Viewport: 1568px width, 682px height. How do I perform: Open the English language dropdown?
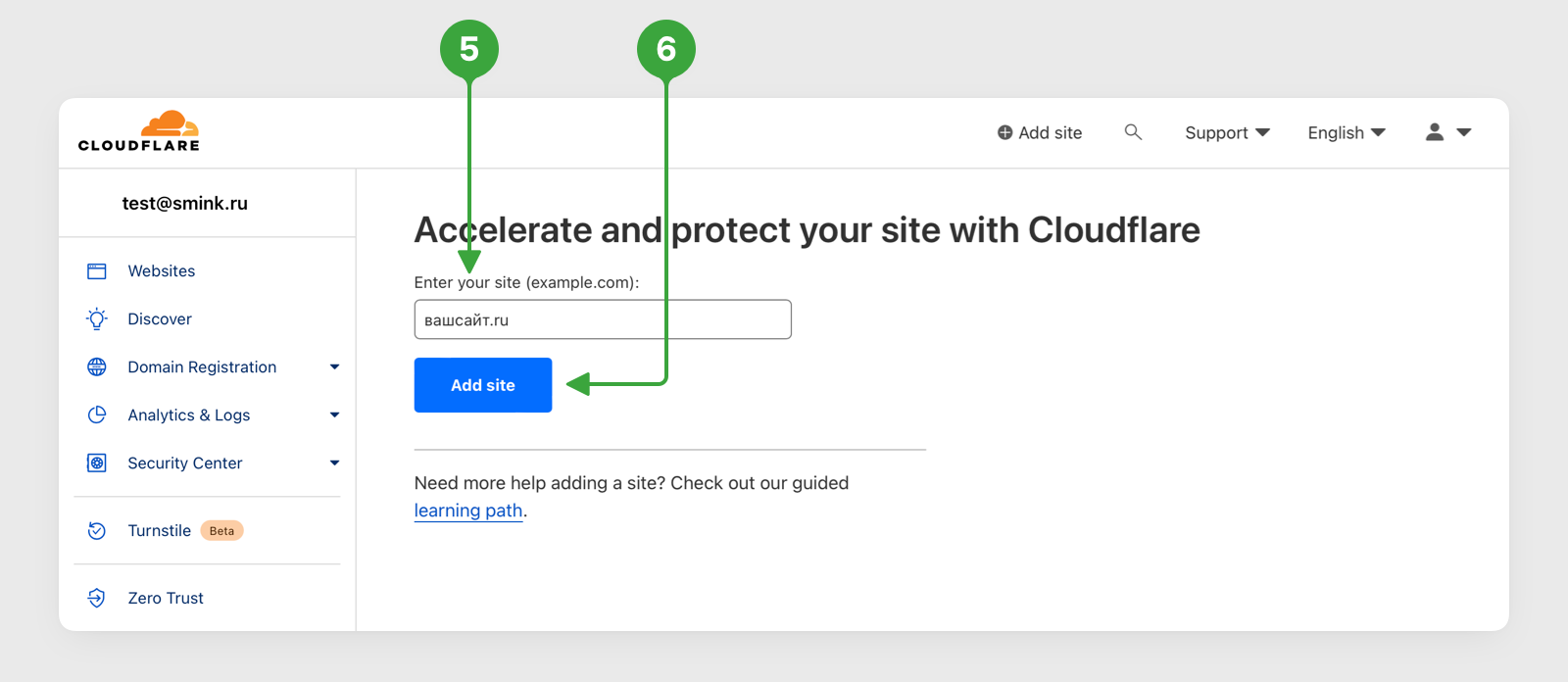pyautogui.click(x=1347, y=132)
